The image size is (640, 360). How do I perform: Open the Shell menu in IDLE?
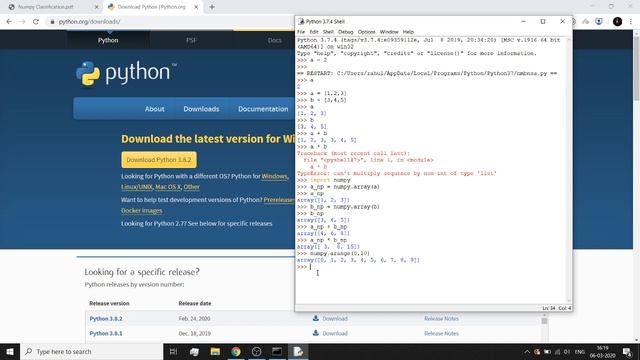(328, 32)
